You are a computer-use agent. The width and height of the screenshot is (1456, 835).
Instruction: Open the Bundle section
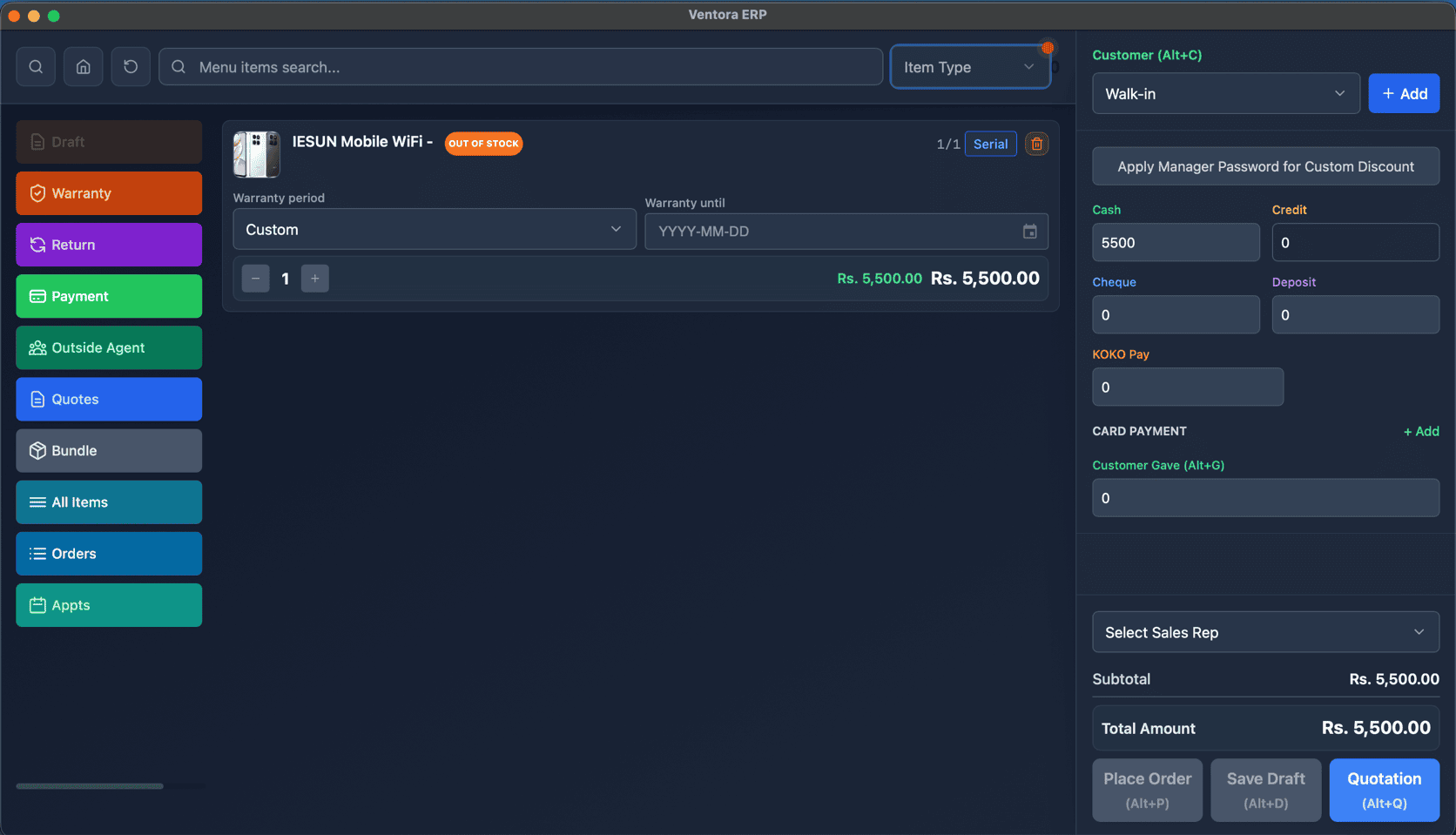(x=109, y=451)
